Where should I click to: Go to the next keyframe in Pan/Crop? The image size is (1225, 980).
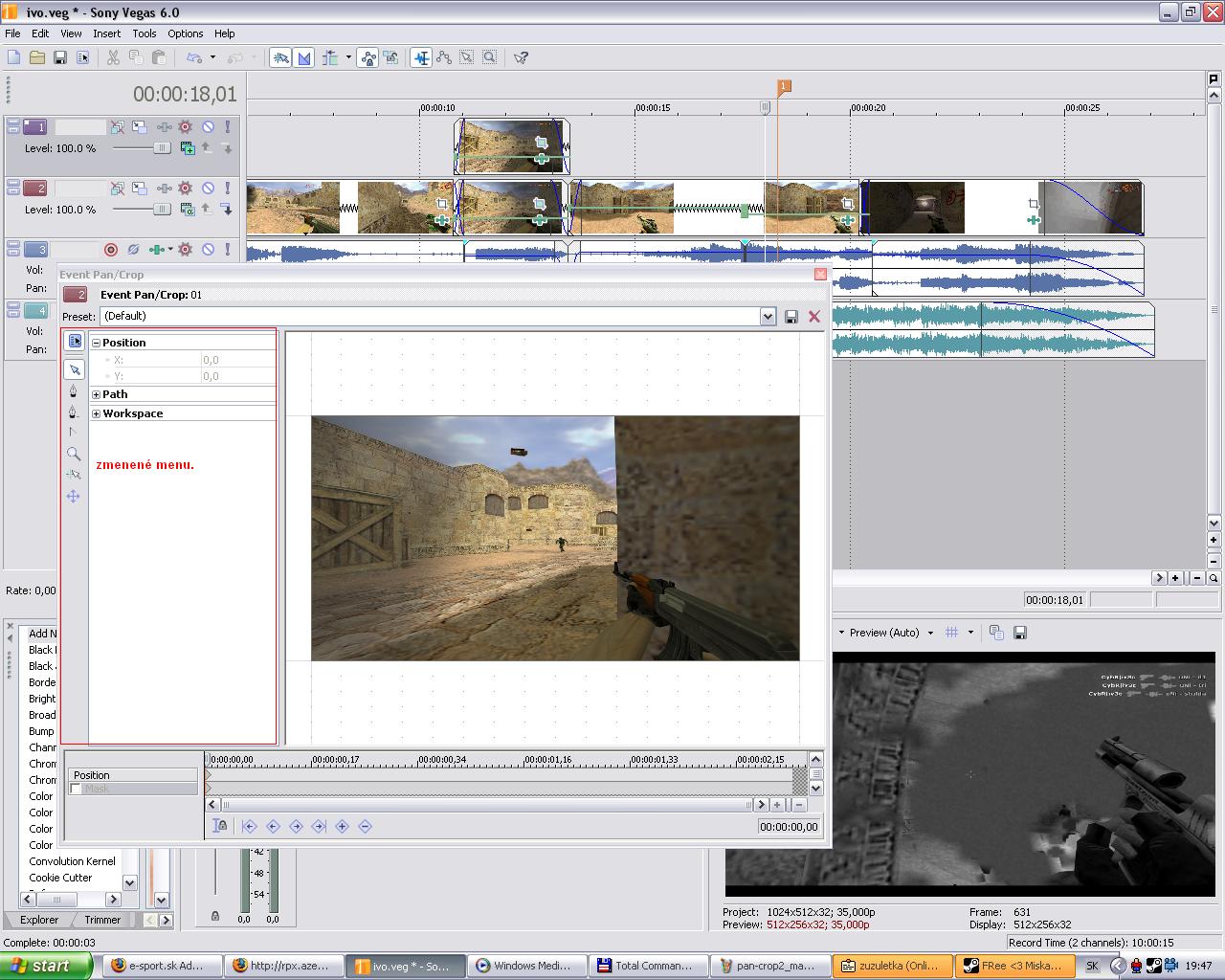click(296, 826)
